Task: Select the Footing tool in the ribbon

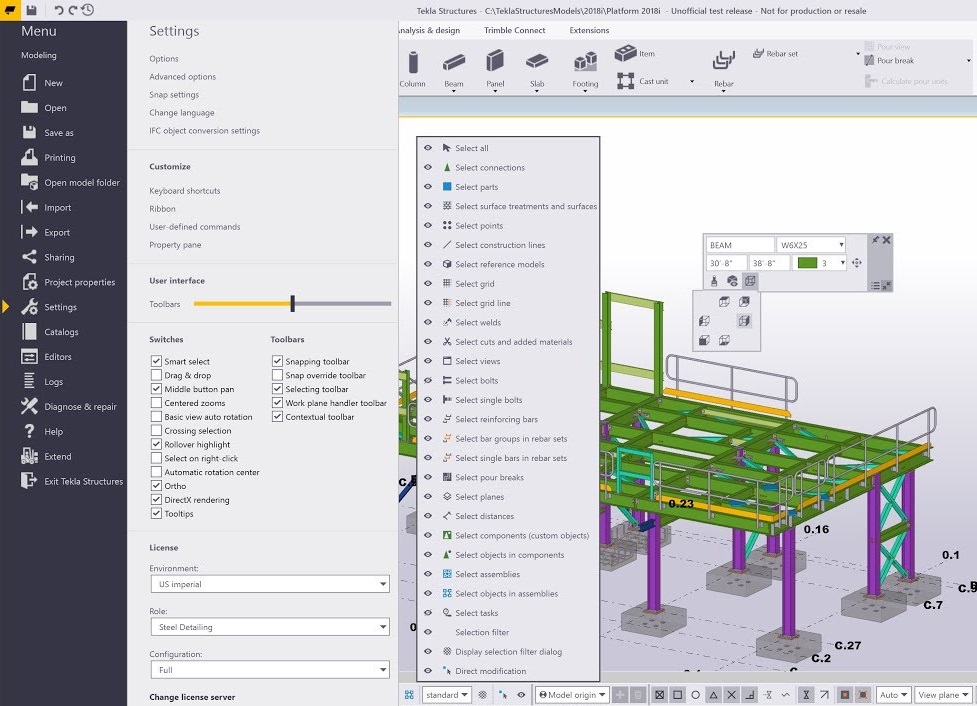Action: (585, 62)
